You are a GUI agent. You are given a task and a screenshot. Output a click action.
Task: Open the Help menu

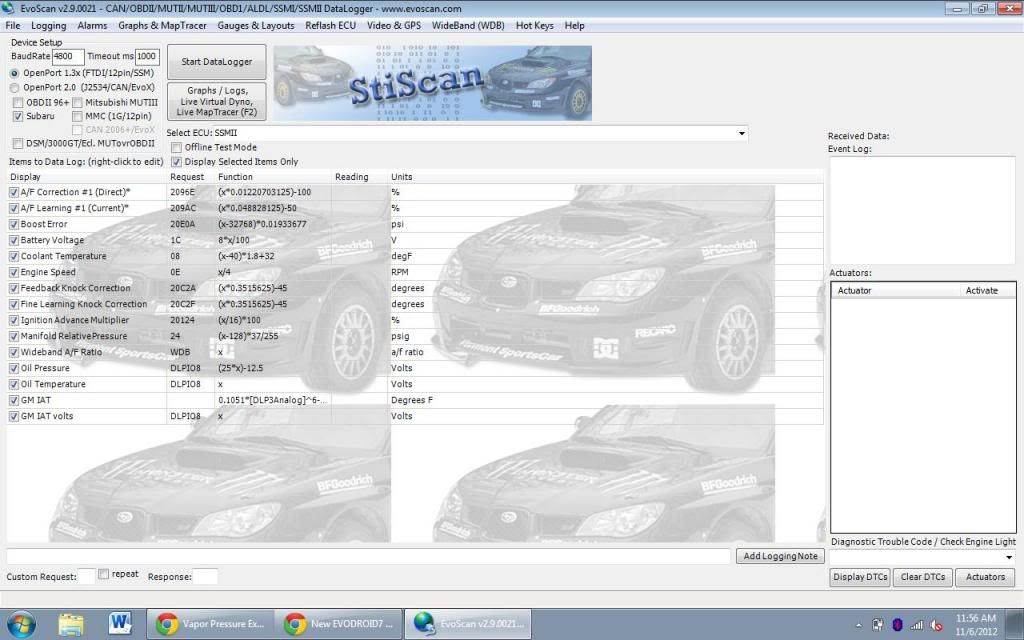click(574, 25)
